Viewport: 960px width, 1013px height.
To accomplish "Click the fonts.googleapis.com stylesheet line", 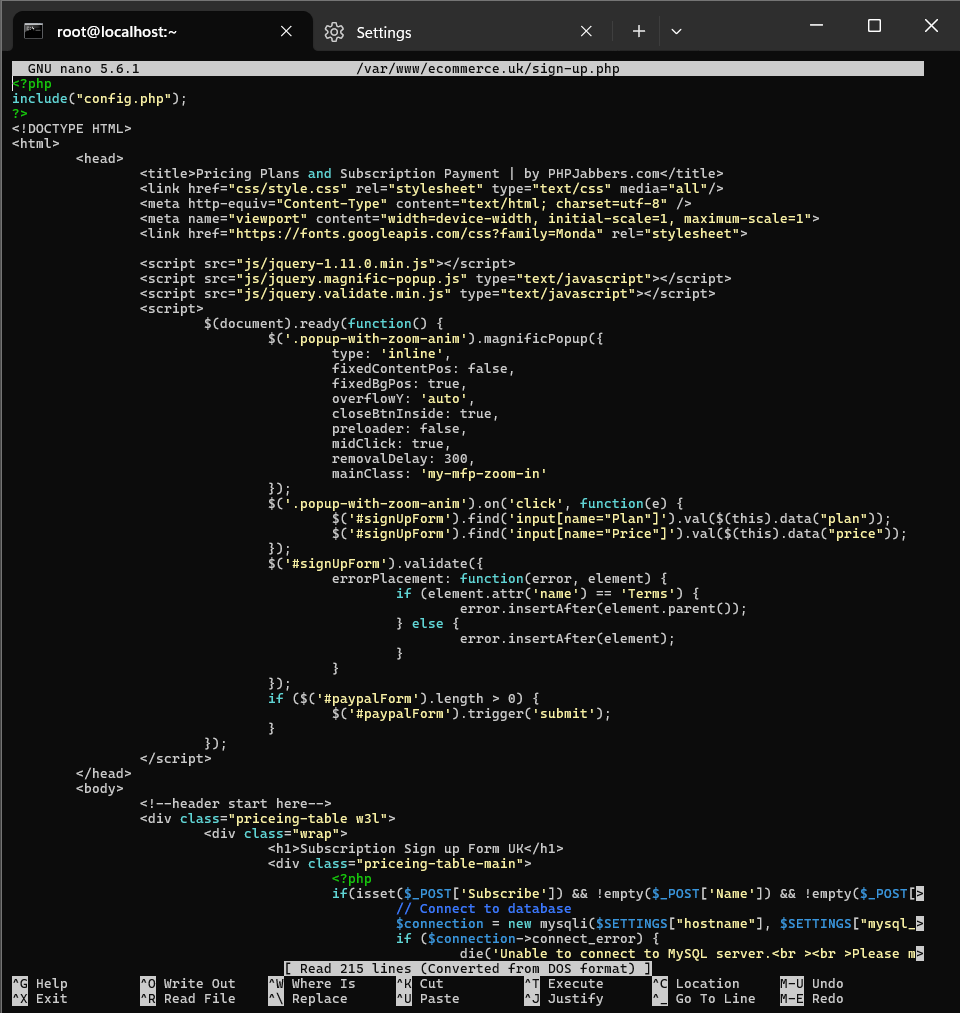I will (443, 233).
